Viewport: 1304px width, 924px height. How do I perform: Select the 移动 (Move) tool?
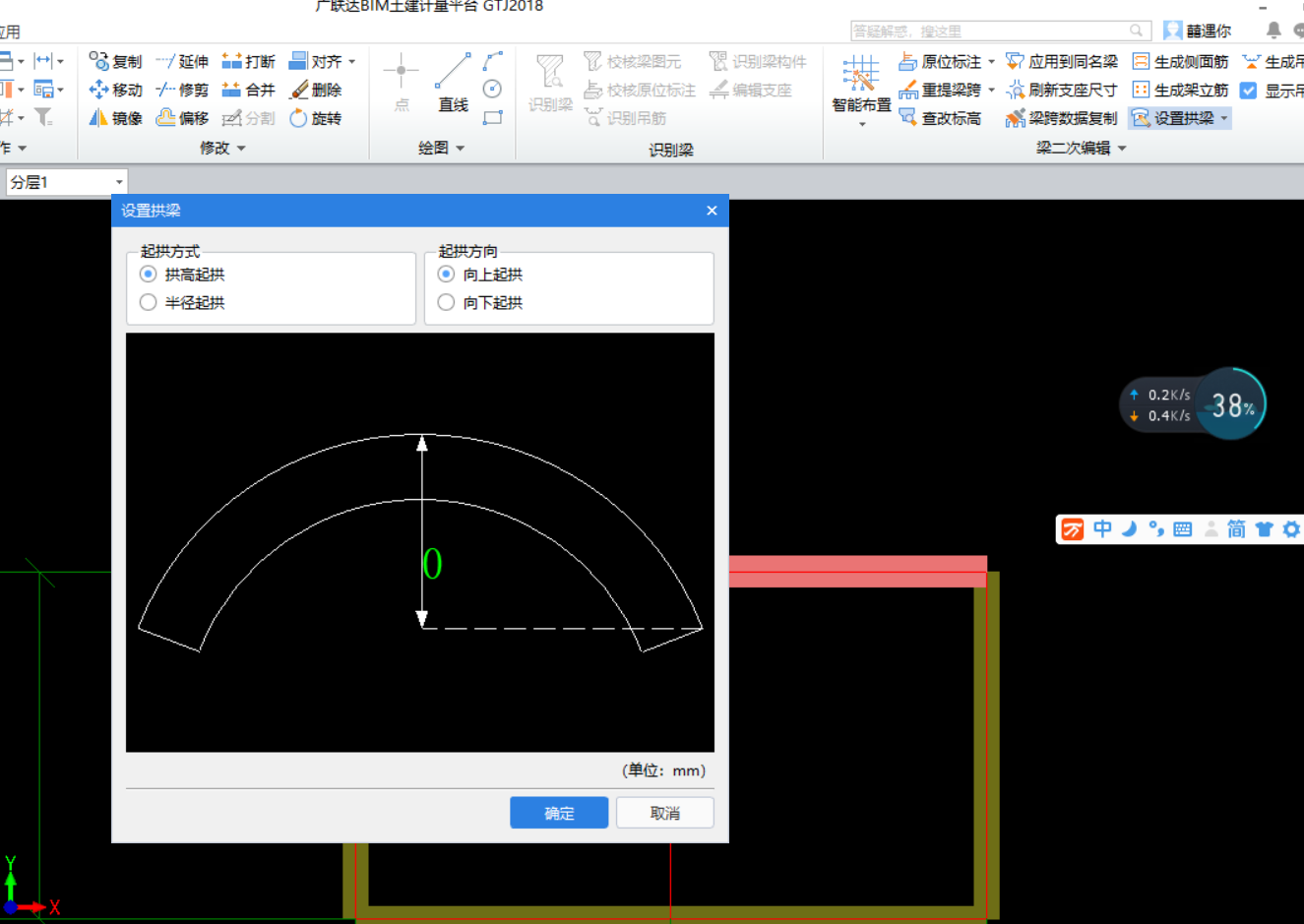pos(115,90)
